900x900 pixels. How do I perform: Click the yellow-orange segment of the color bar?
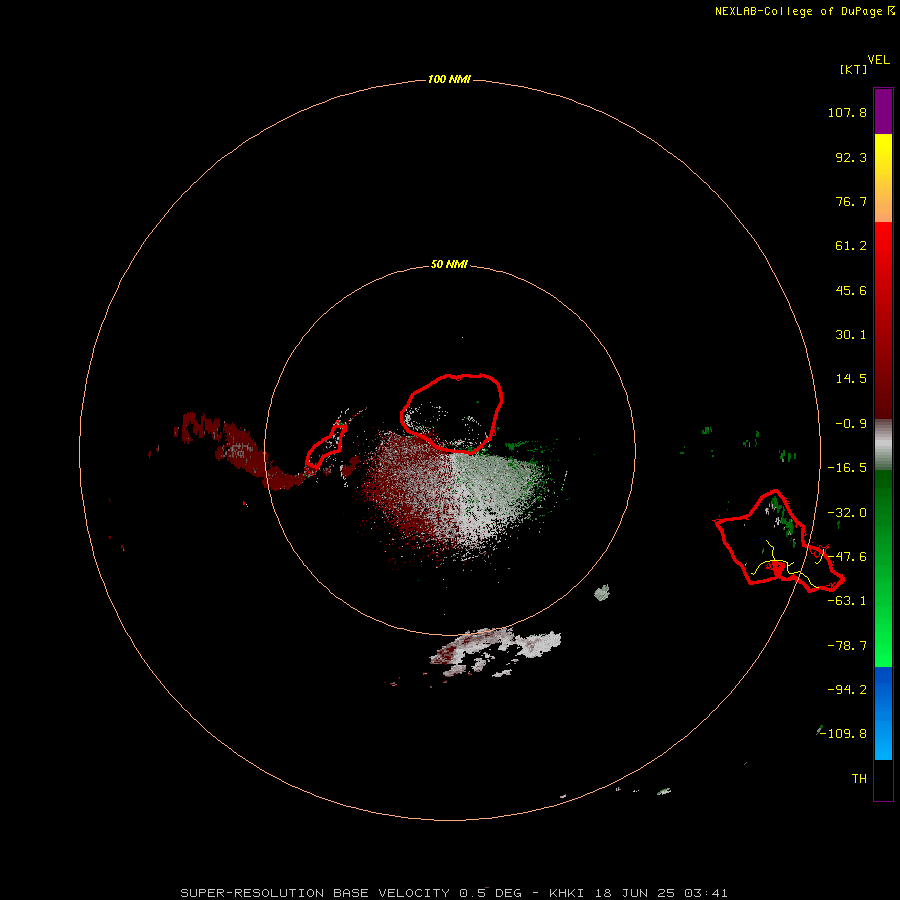click(883, 178)
